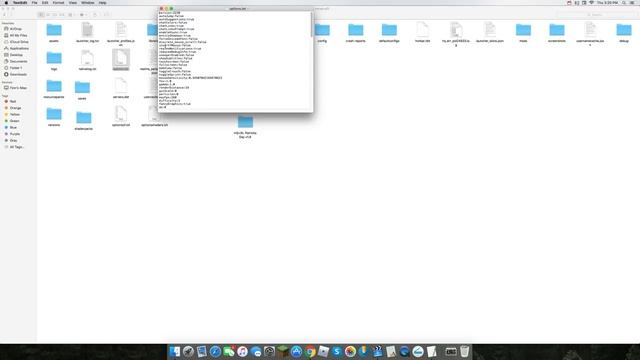Open iCloud Drive in sidebar
The width and height of the screenshot is (640, 360).
19,42
